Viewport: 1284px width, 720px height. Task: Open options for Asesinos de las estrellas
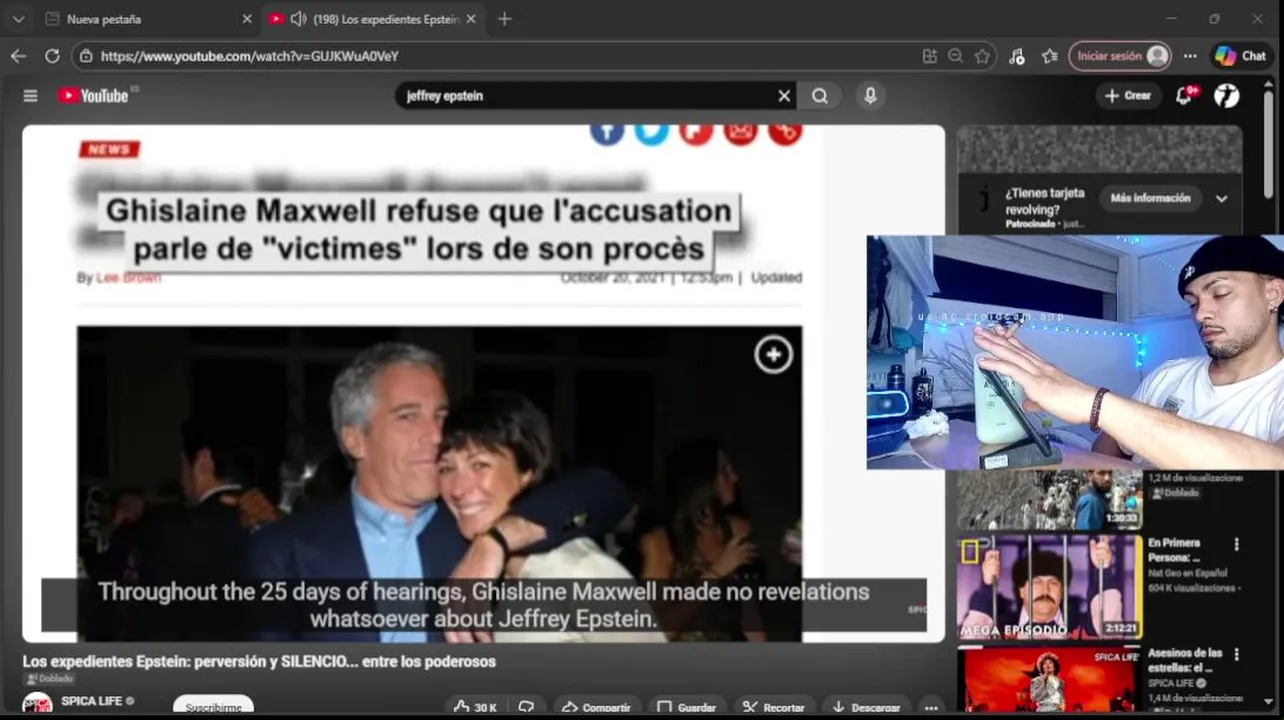[1236, 656]
